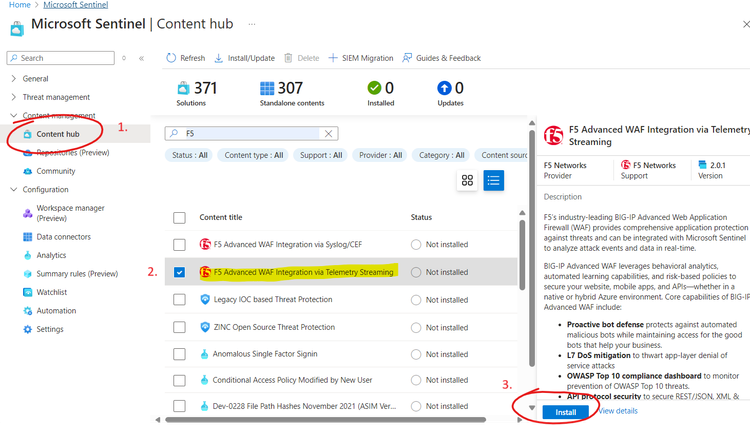The image size is (750, 425).
Task: Toggle the select-all checkbox in the header
Action: point(179,217)
